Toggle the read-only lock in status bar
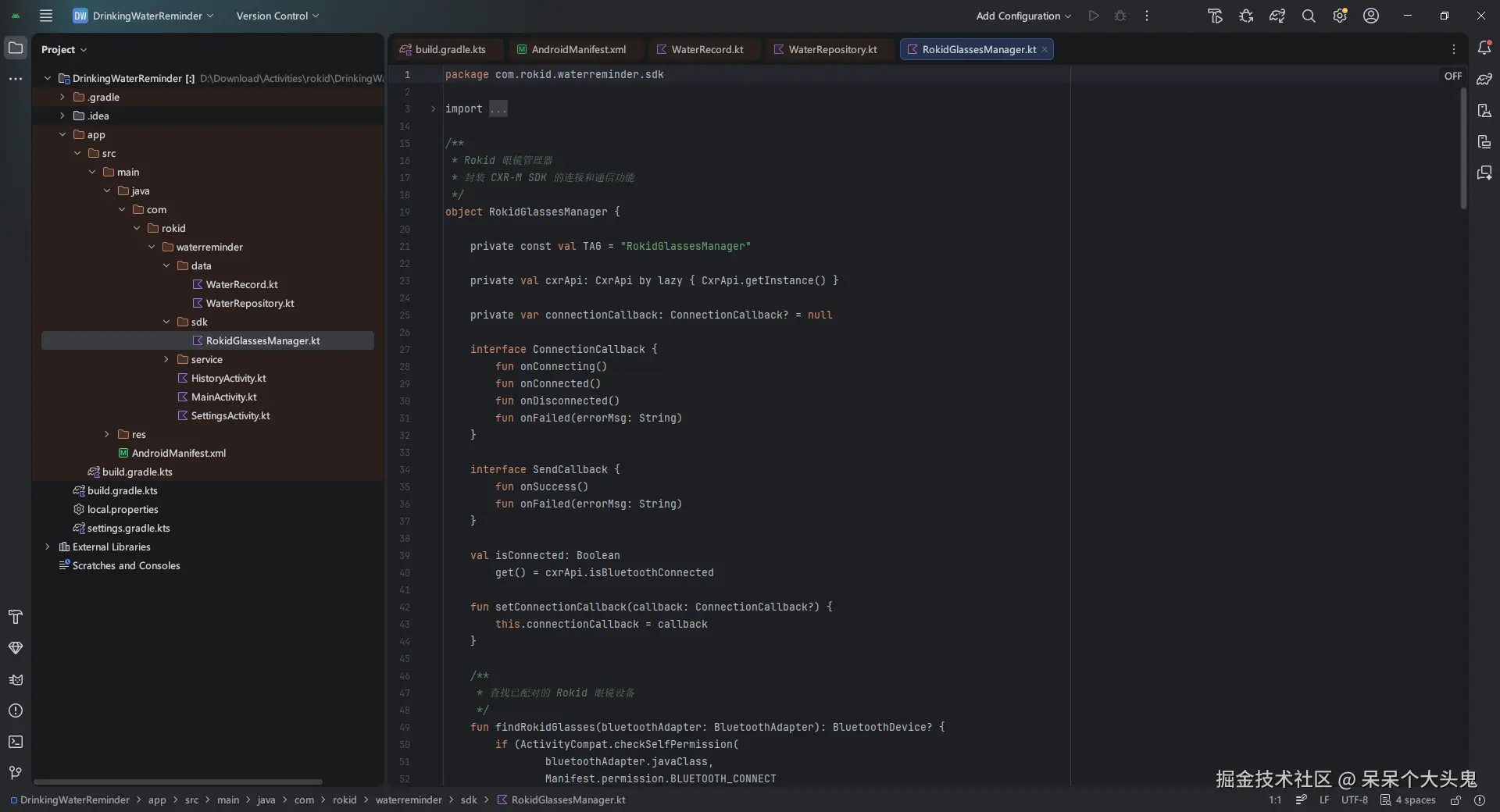 [1455, 800]
